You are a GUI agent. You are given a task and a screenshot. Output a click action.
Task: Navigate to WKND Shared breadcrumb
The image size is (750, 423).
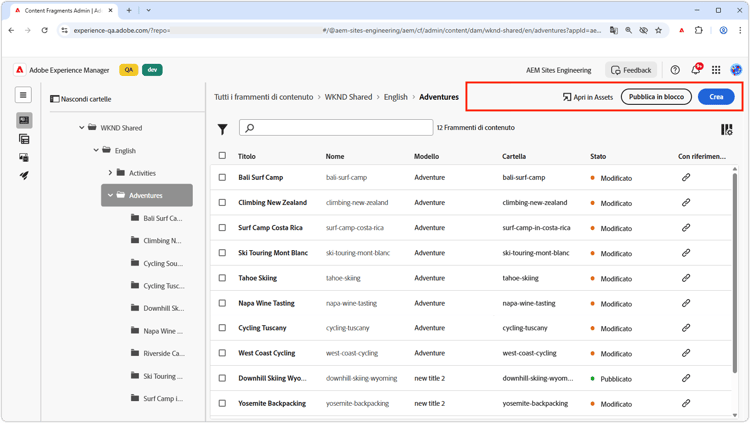[348, 97]
